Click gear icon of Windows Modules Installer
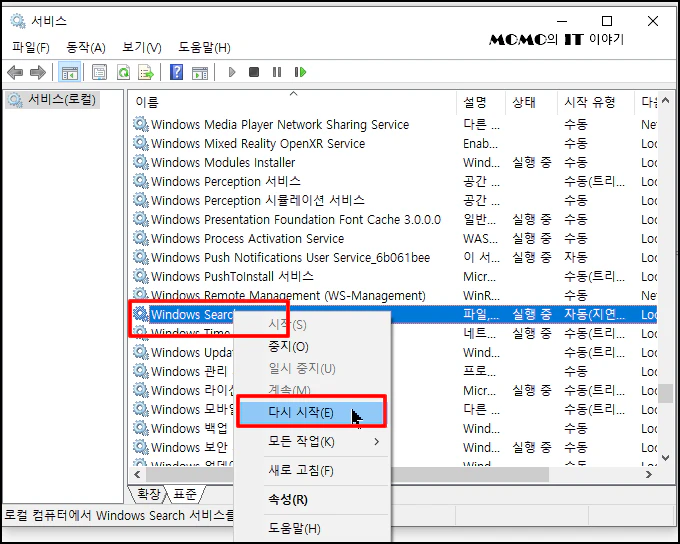Screen dimensions: 680x544 click(x=141, y=162)
